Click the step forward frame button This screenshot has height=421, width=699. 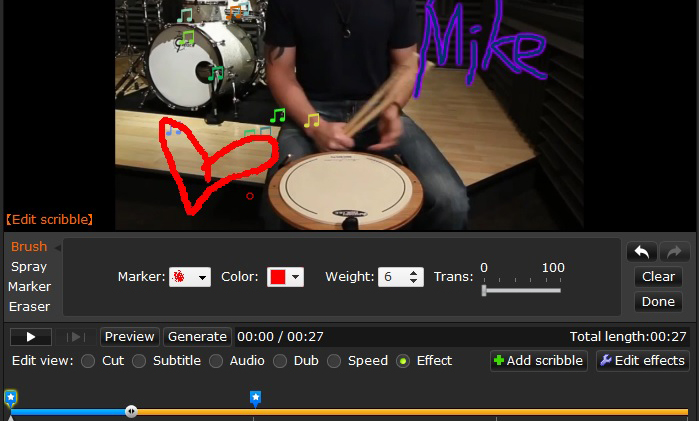75,337
